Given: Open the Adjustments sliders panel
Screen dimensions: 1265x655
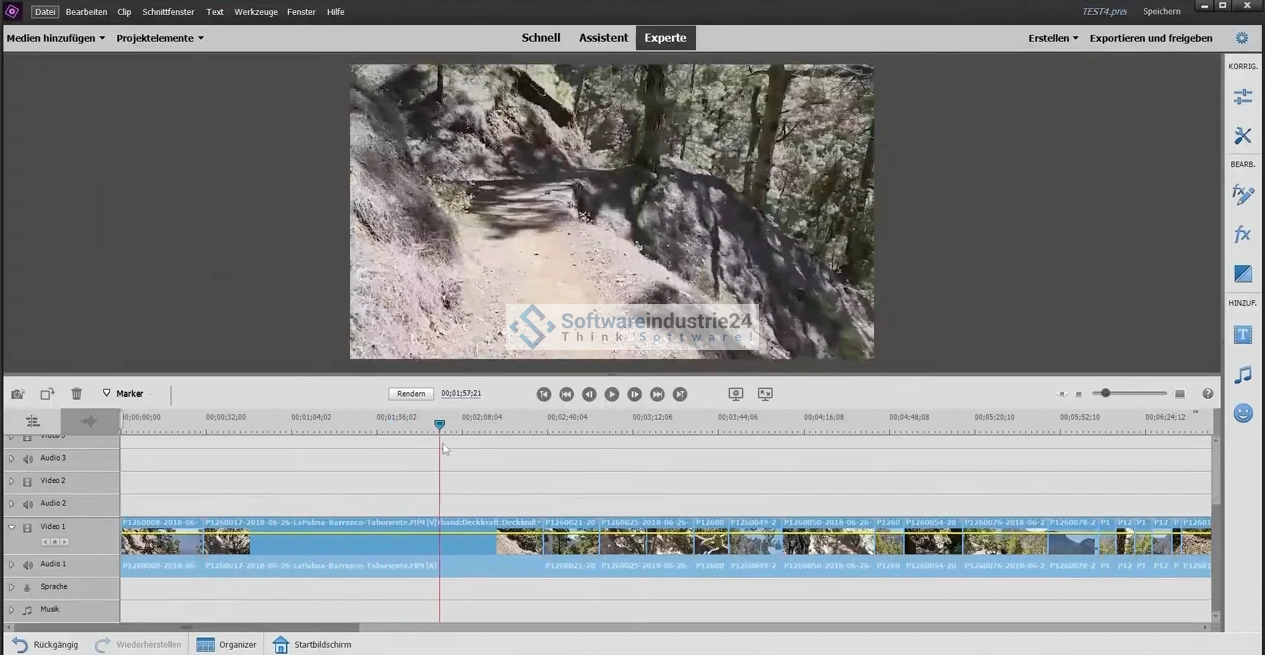Looking at the screenshot, I should point(1243,97).
